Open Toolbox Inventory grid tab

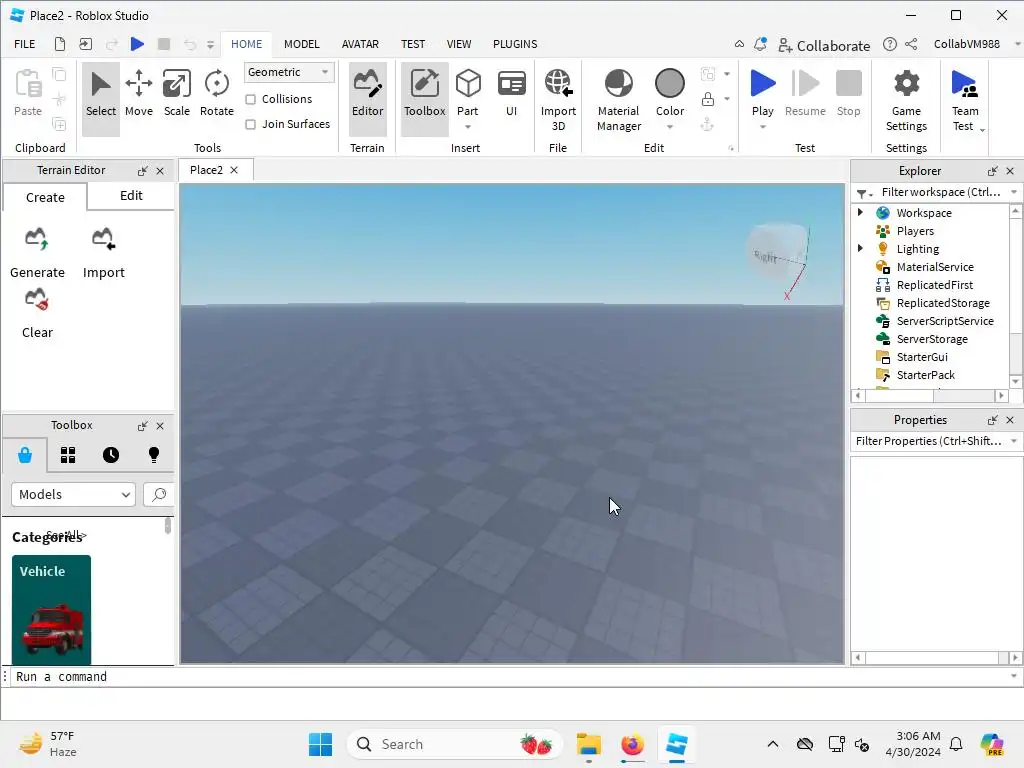coord(68,455)
